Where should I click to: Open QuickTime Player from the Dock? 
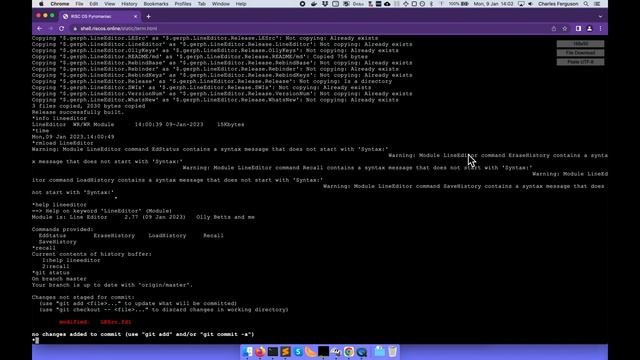tap(362, 351)
